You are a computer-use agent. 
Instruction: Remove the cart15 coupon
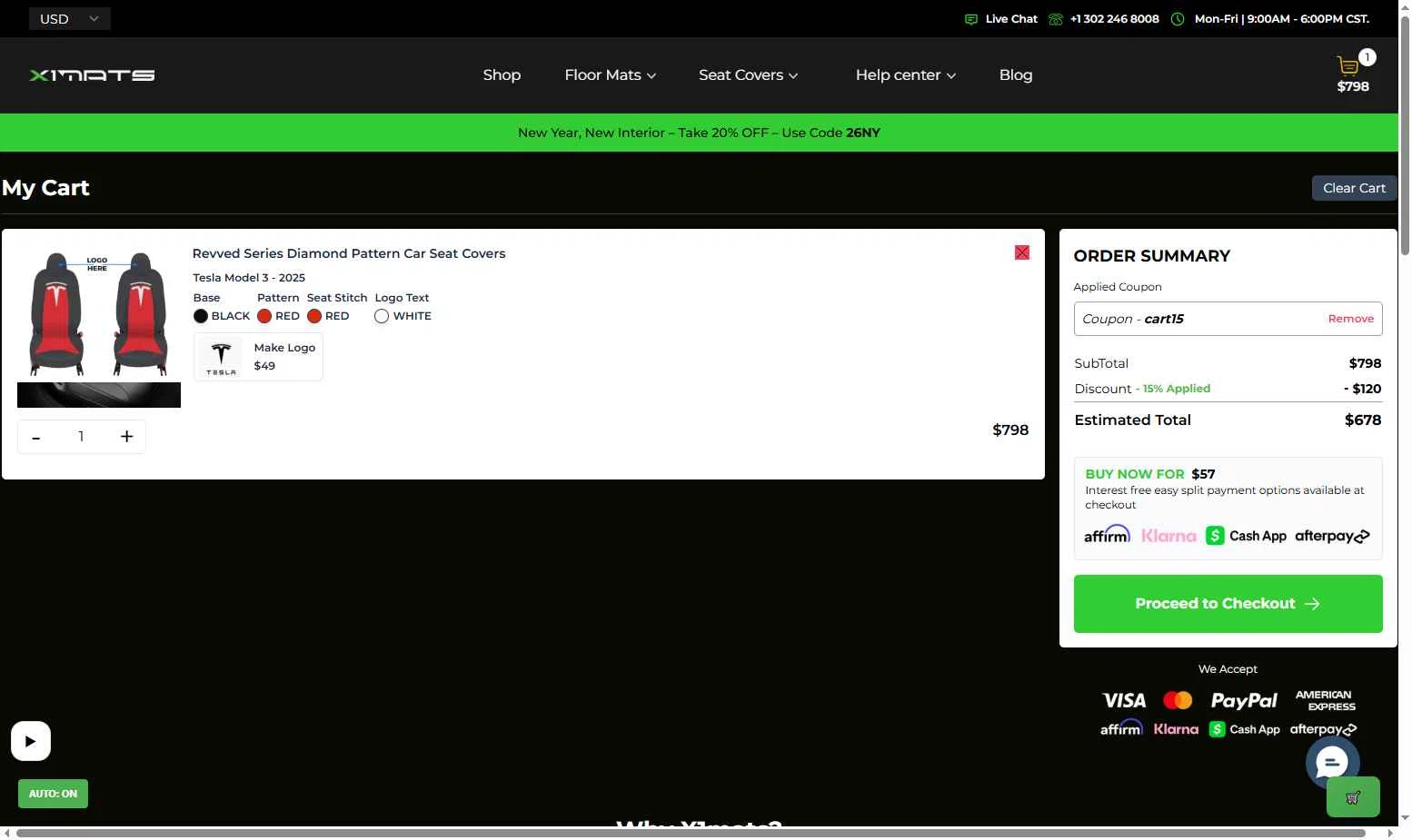(1350, 319)
